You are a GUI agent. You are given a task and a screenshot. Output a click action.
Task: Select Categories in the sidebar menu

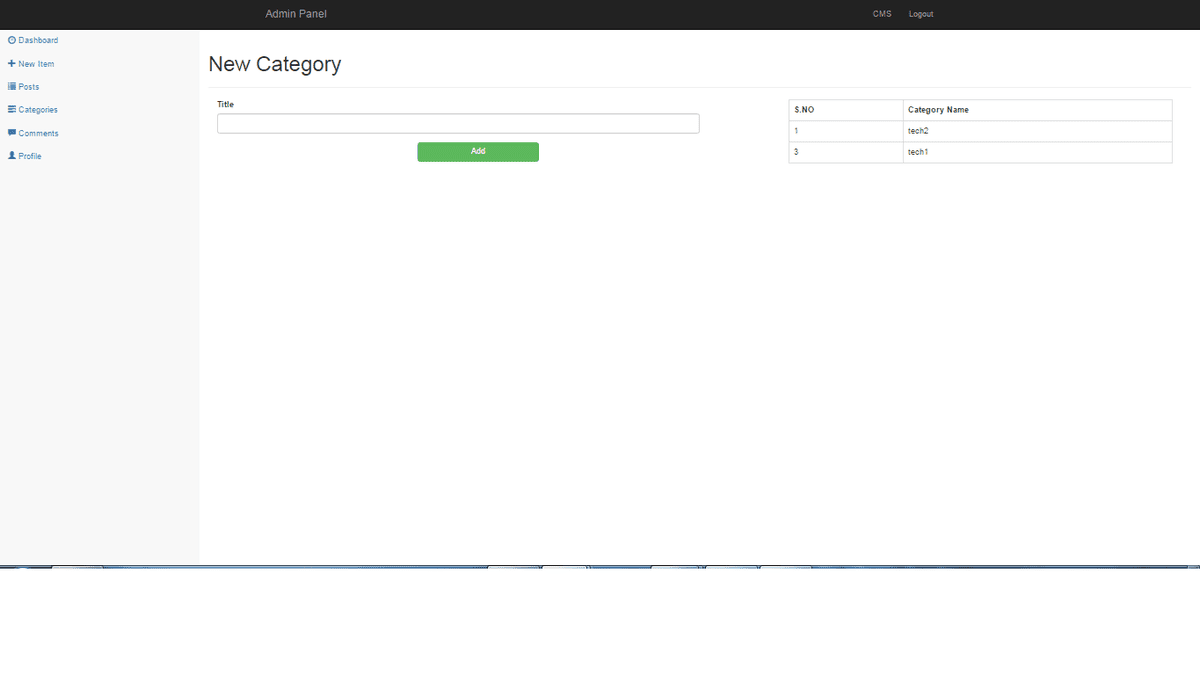point(38,110)
